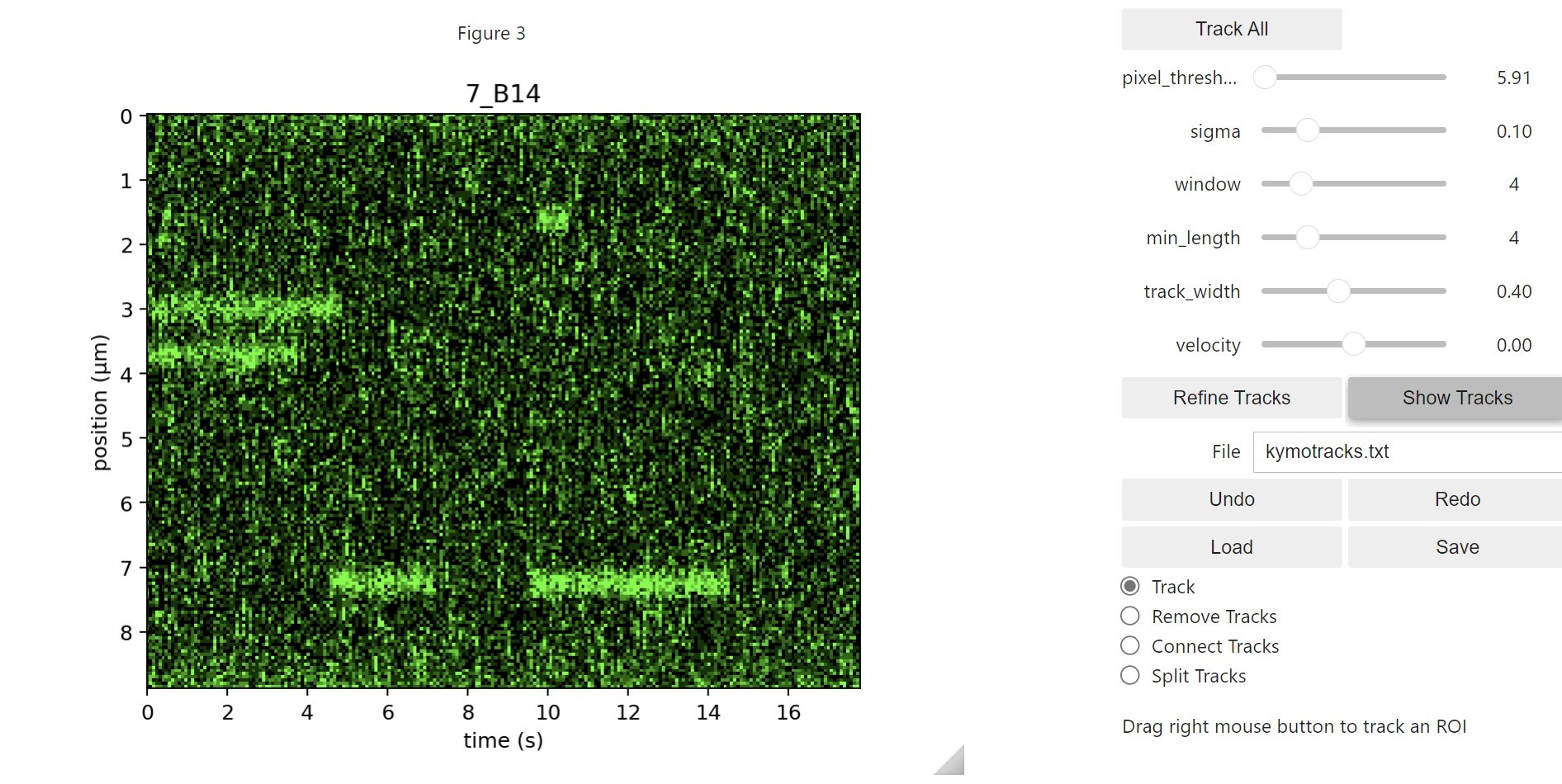Click the figure resize handle triangle
1562x784 pixels.
953,763
